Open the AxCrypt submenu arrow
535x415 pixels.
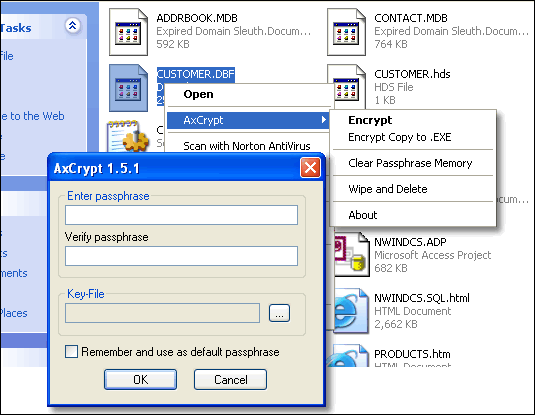coord(323,120)
